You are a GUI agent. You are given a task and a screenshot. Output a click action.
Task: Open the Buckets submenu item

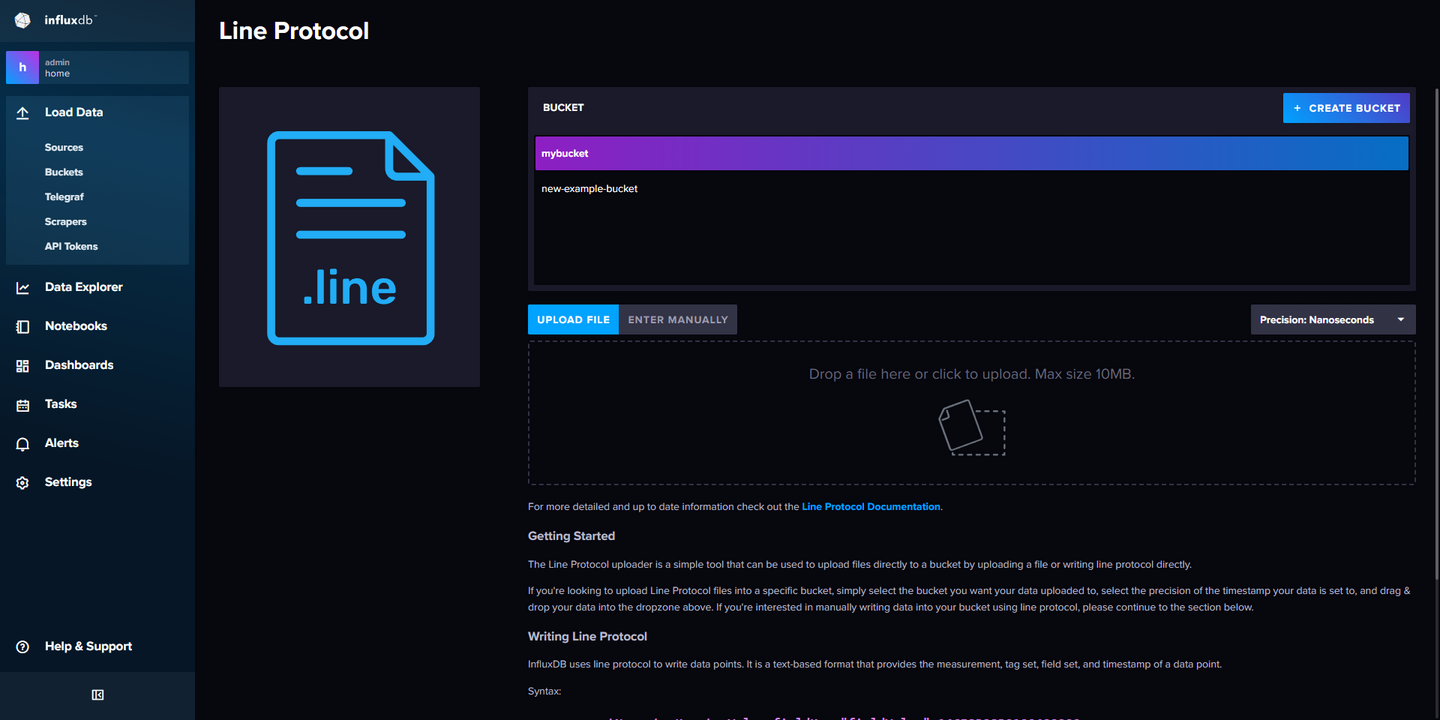point(64,172)
